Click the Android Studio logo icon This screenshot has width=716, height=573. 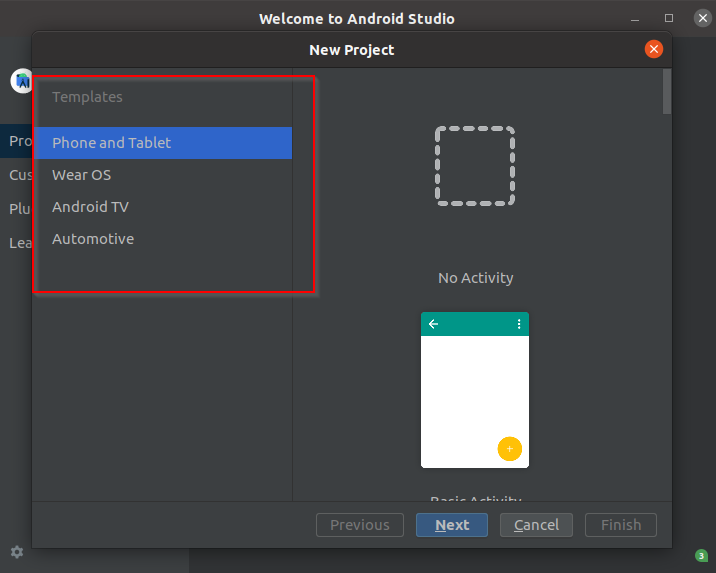click(x=21, y=81)
